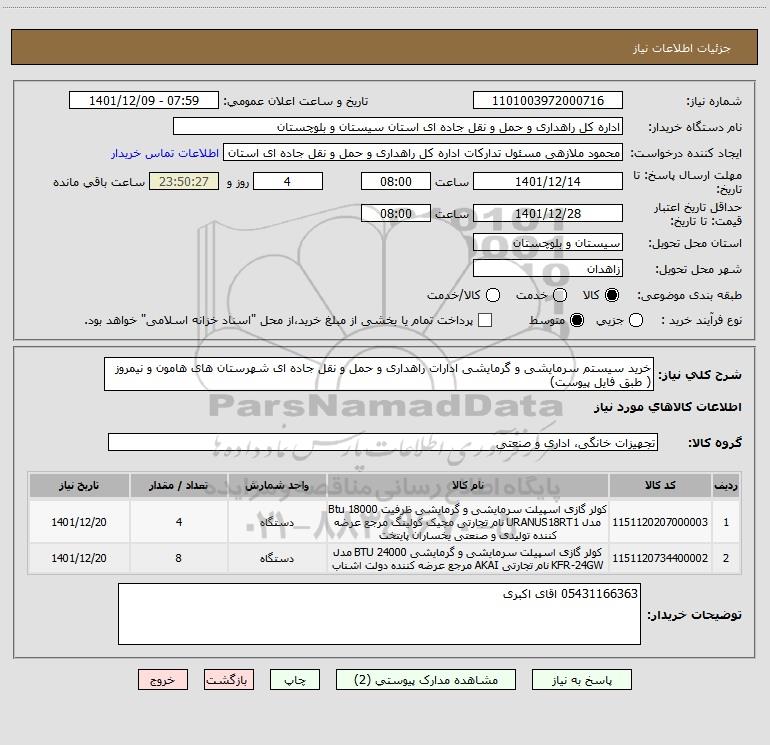770x745 pixels.
Task: Click row 1 need date 1401/12/20
Action: [79, 522]
